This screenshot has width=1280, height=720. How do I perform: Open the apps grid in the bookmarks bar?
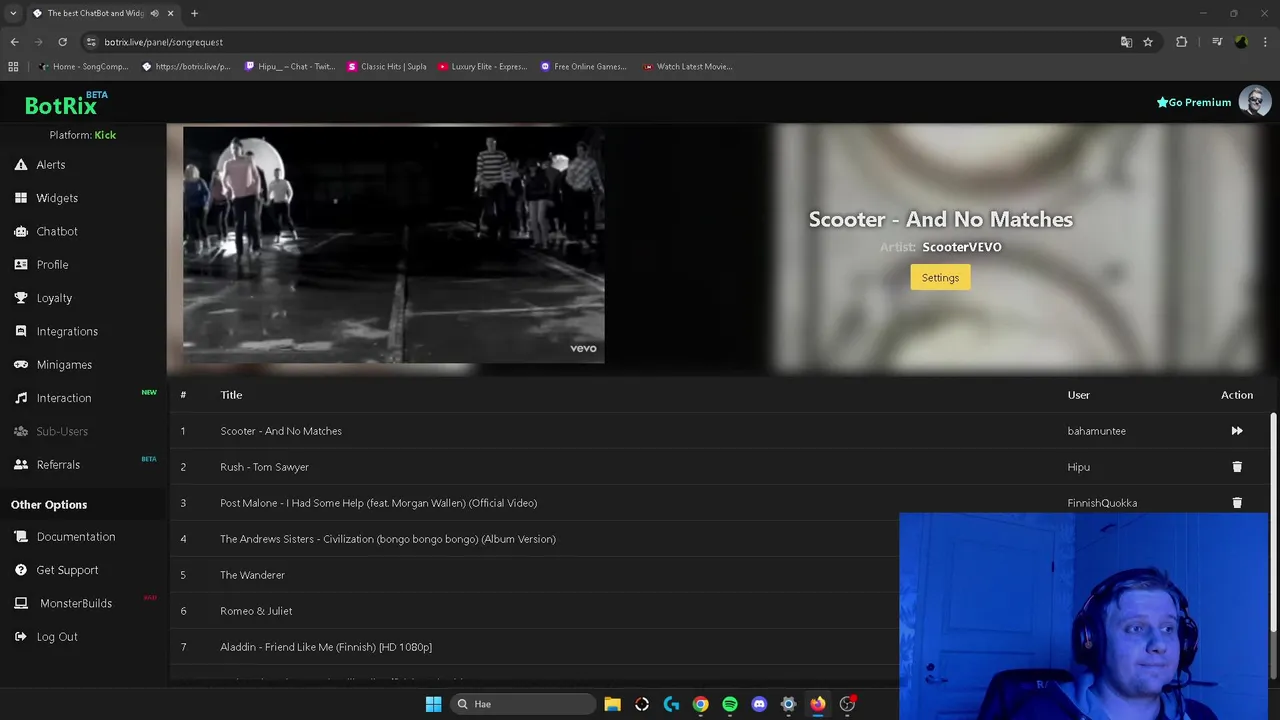coord(13,67)
